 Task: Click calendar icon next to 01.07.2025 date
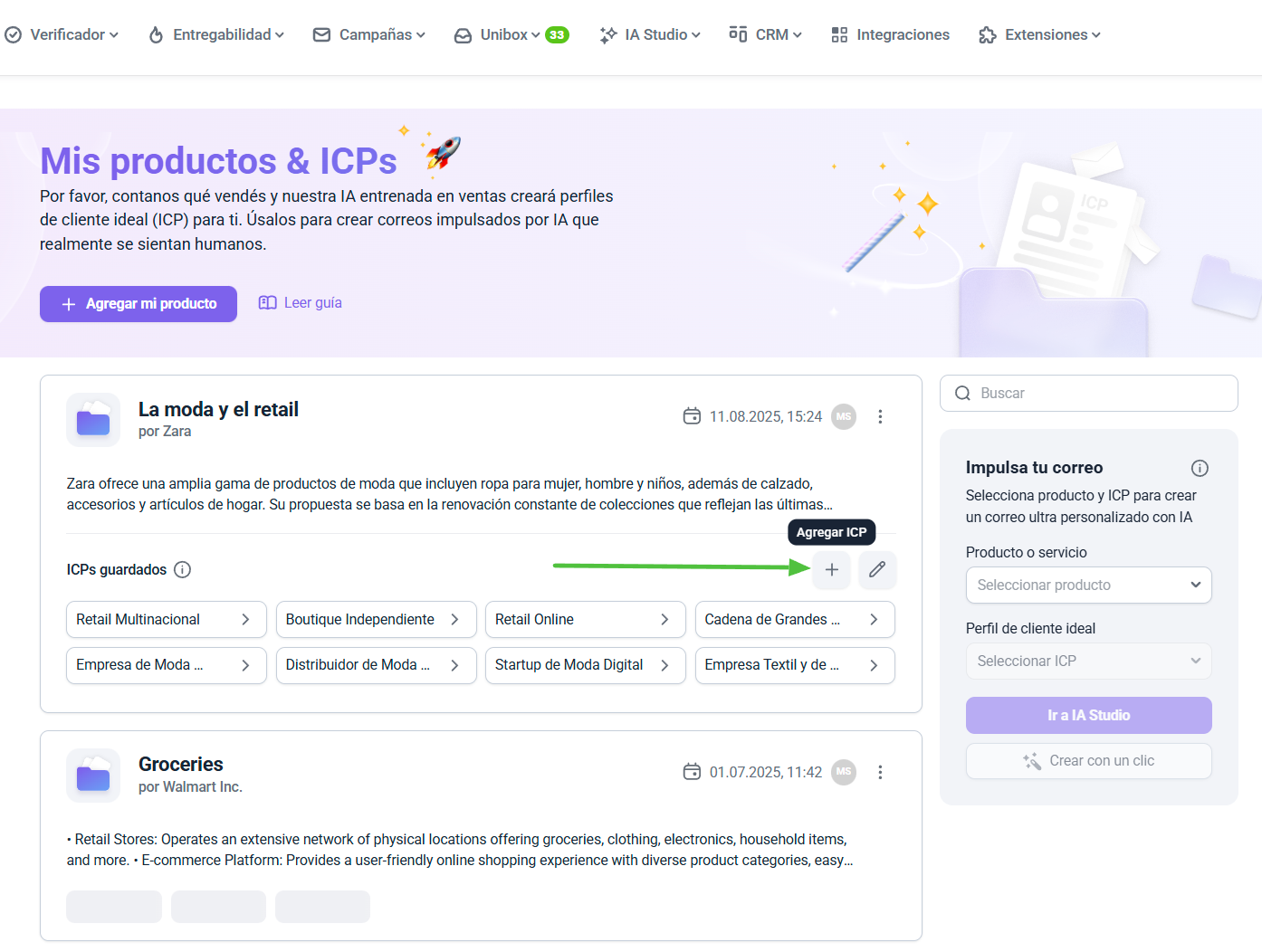click(692, 772)
